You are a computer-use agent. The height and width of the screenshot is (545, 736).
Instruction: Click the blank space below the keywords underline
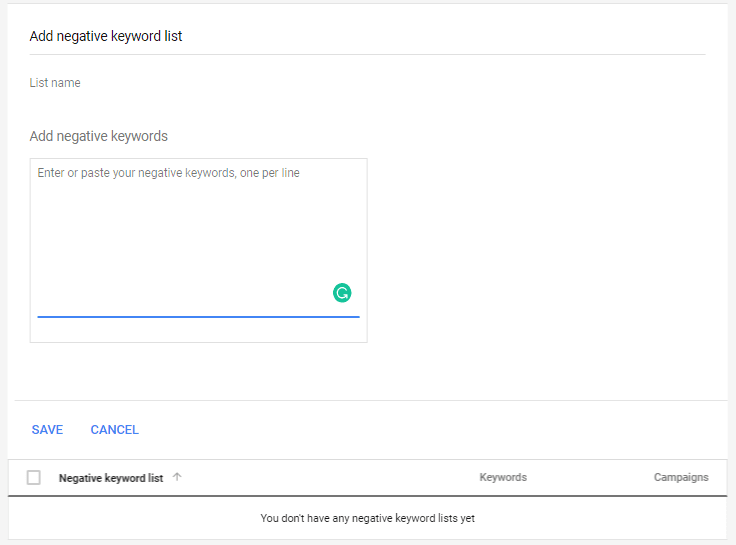click(198, 330)
